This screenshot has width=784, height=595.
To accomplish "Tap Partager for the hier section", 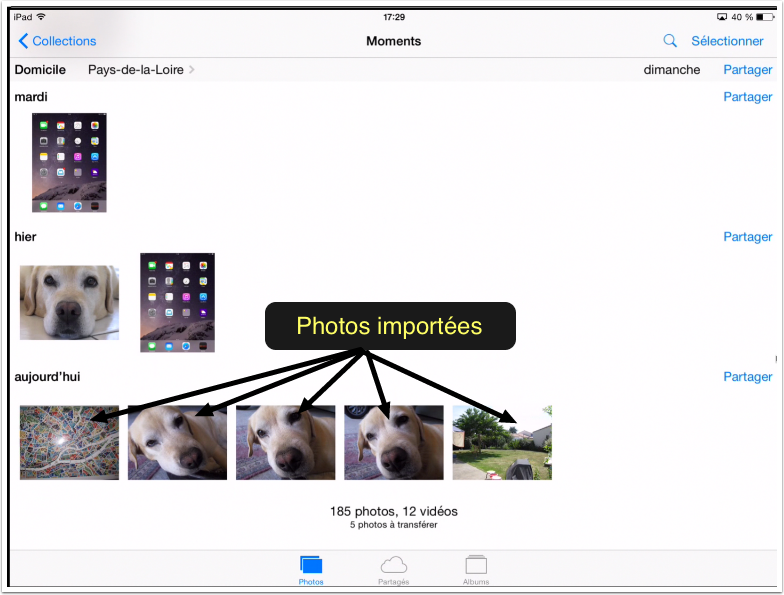I will (x=747, y=237).
